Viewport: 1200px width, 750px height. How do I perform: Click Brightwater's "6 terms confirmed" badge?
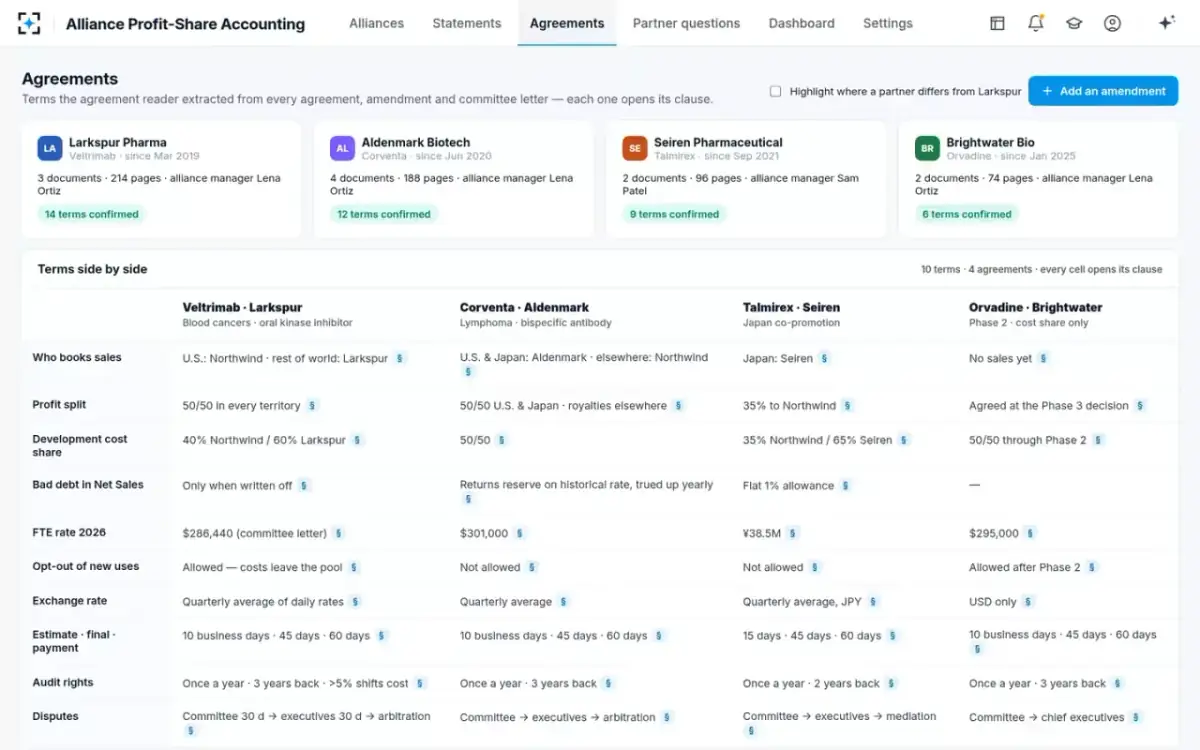tap(967, 214)
